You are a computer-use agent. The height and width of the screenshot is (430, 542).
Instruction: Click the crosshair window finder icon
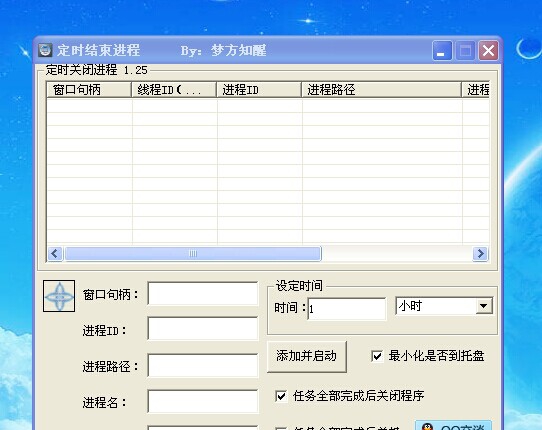pyautogui.click(x=59, y=296)
